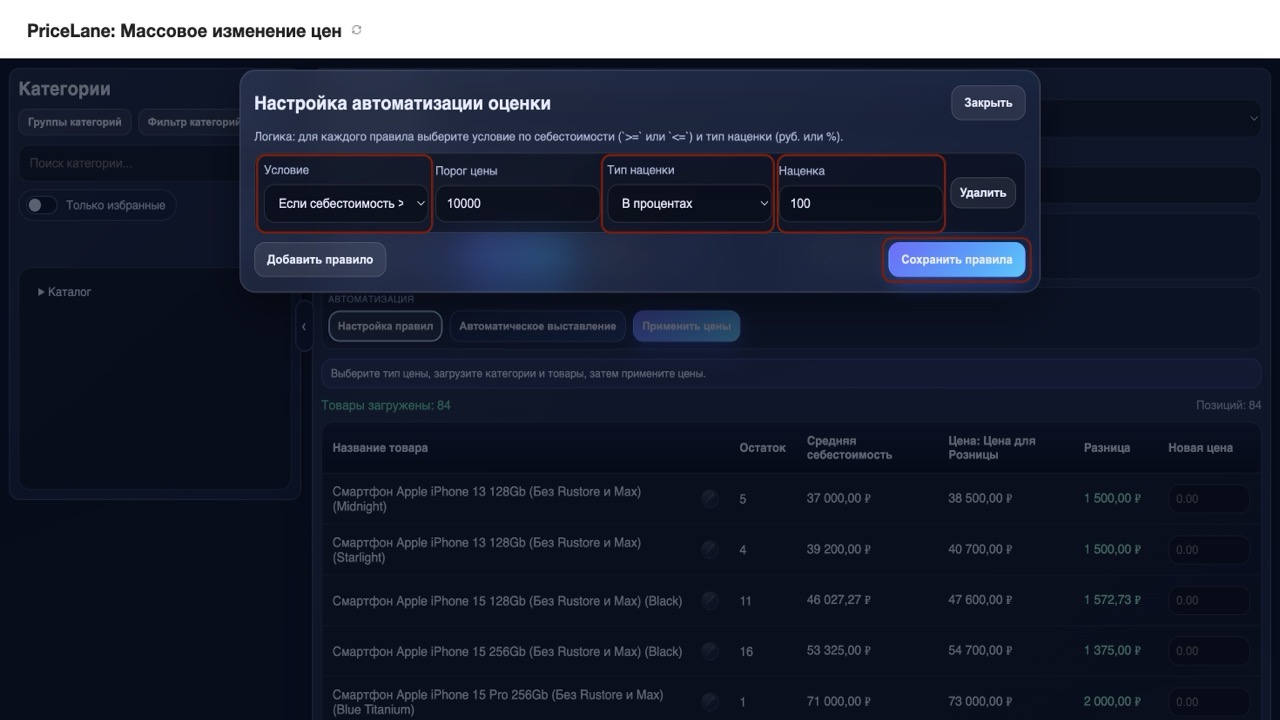
Task: Open the dropdown chevron behind the dialog's right edge
Action: coord(1254,118)
